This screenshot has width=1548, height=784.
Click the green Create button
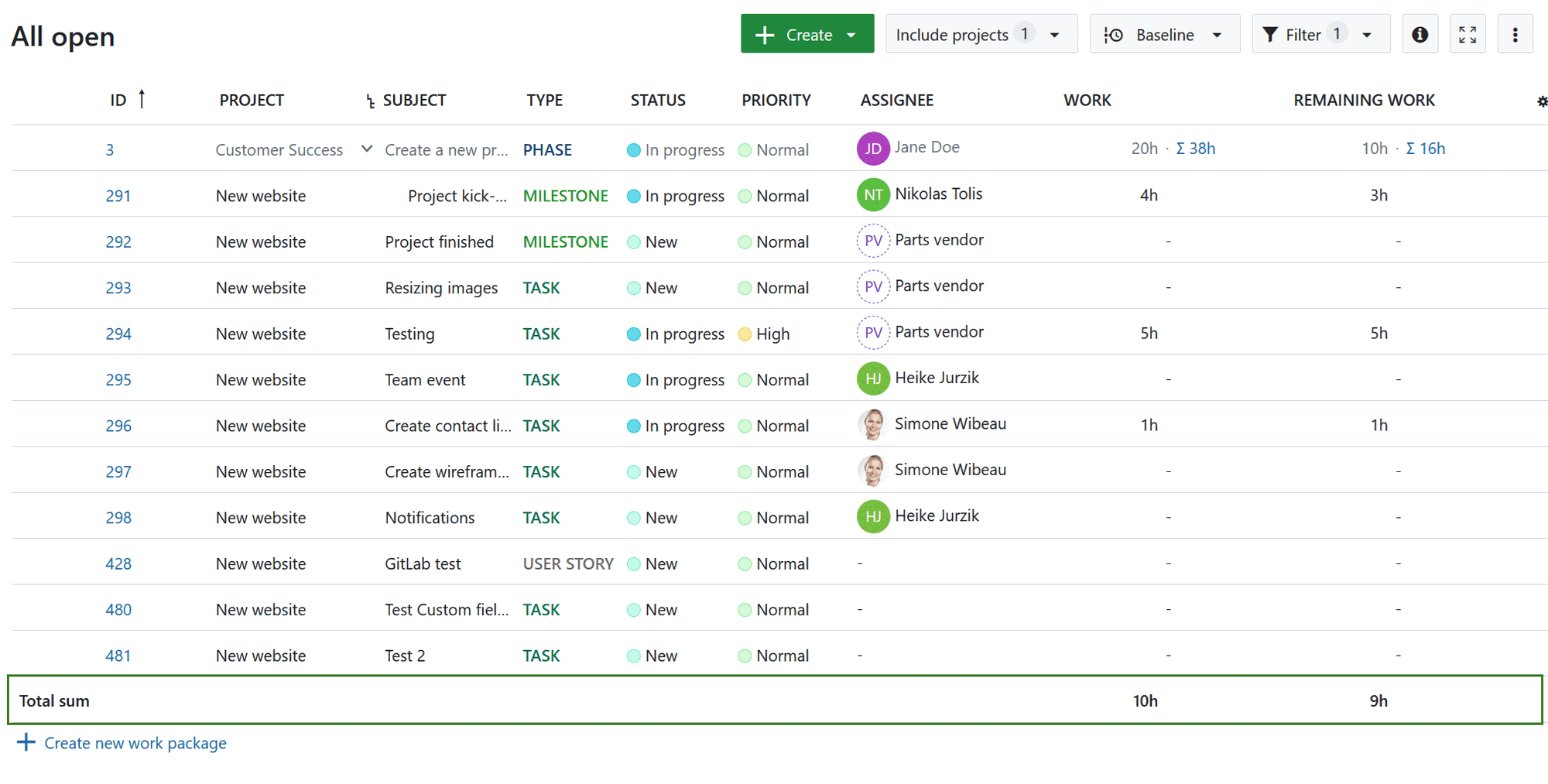click(x=797, y=33)
